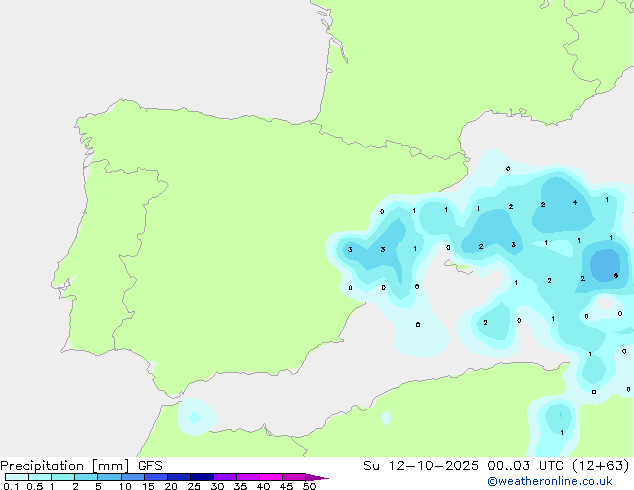Click the 1–2 mm legend color box

click(x=63, y=477)
